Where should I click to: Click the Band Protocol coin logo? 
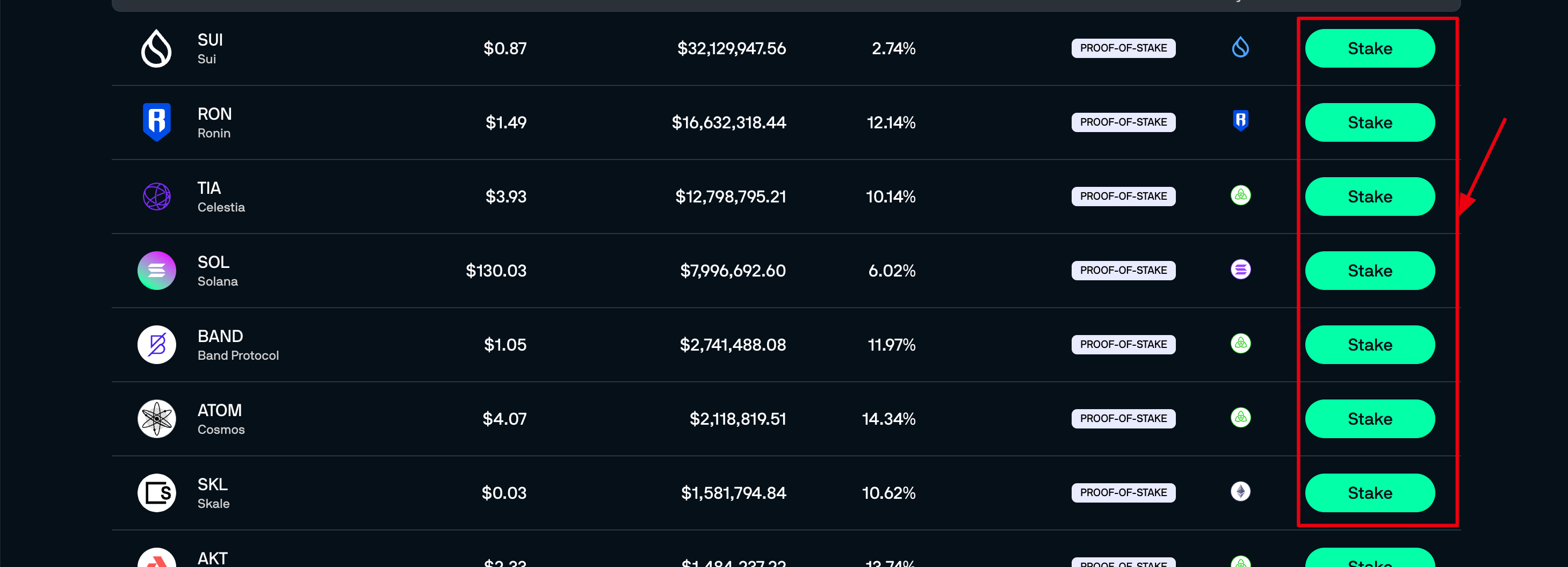point(156,345)
